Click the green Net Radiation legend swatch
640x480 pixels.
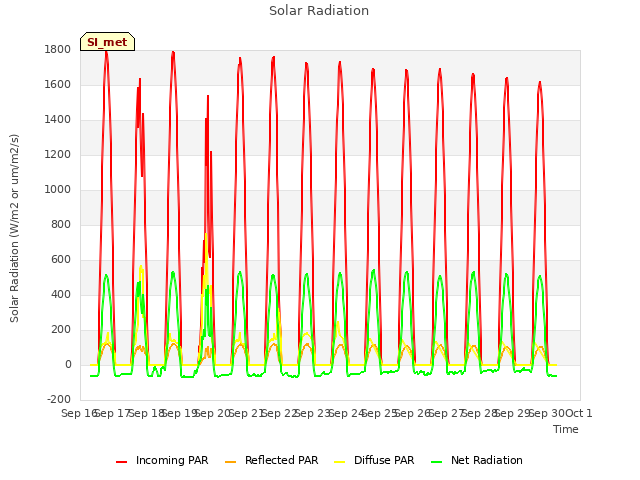[437, 462]
